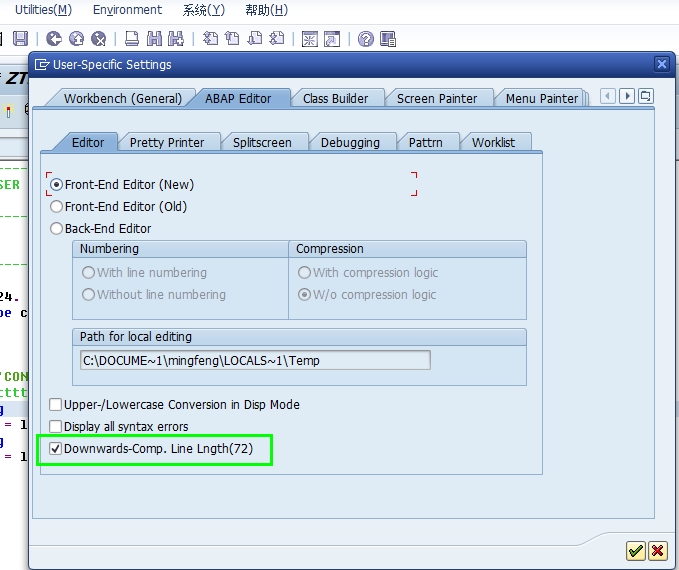This screenshot has width=679, height=570.
Task: Open the Worklist sub-tab
Action: coord(493,142)
